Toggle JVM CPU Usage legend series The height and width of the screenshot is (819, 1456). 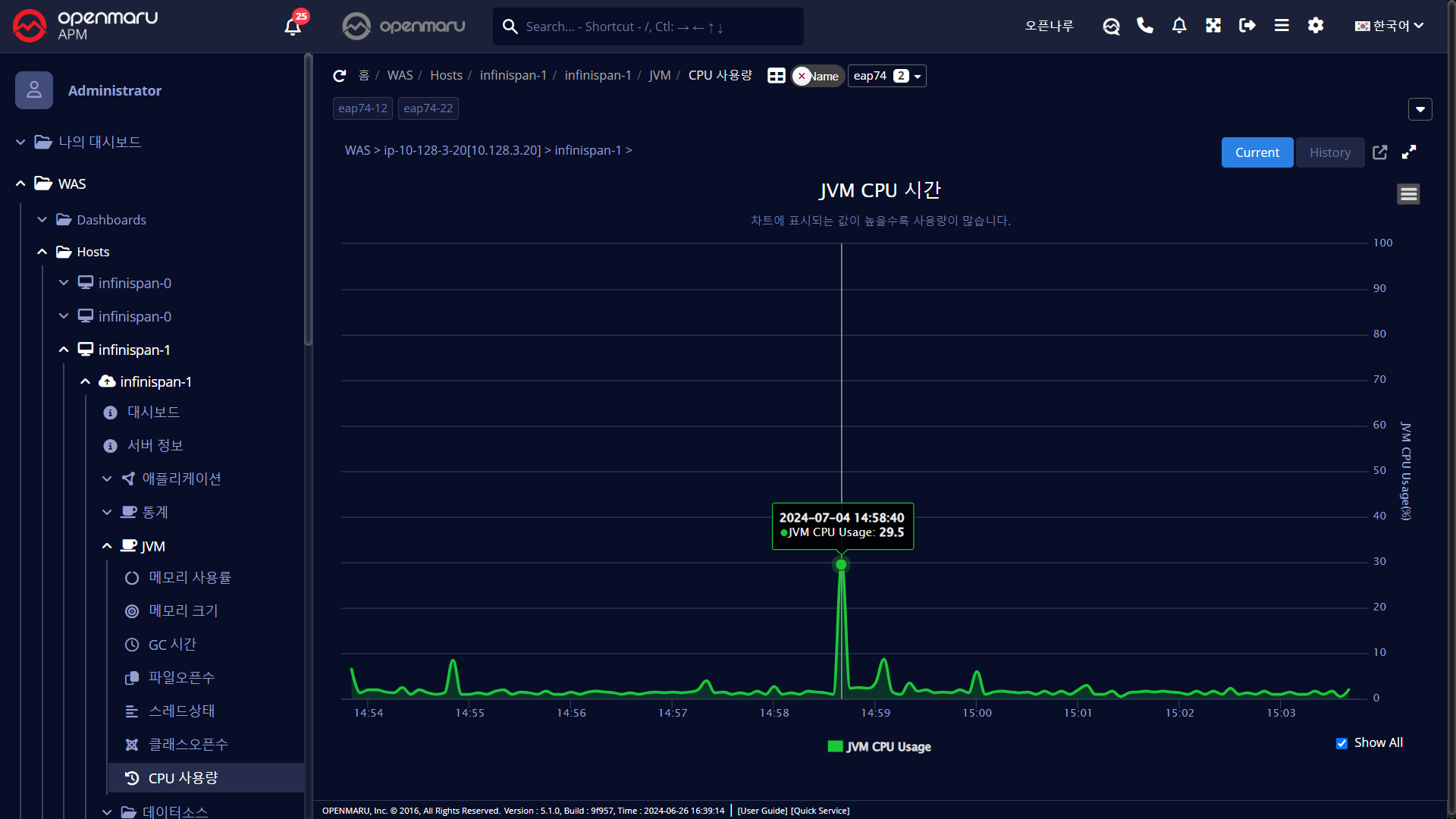[x=880, y=747]
